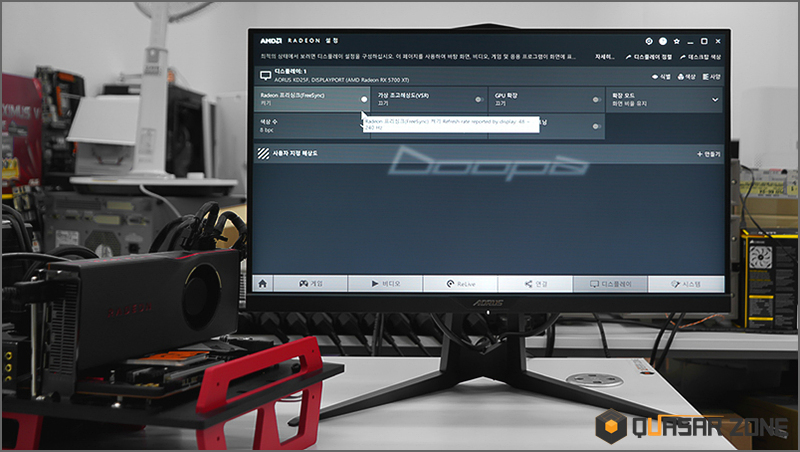Open the 사양 (Specs) display info
The height and width of the screenshot is (452, 800).
click(x=711, y=77)
